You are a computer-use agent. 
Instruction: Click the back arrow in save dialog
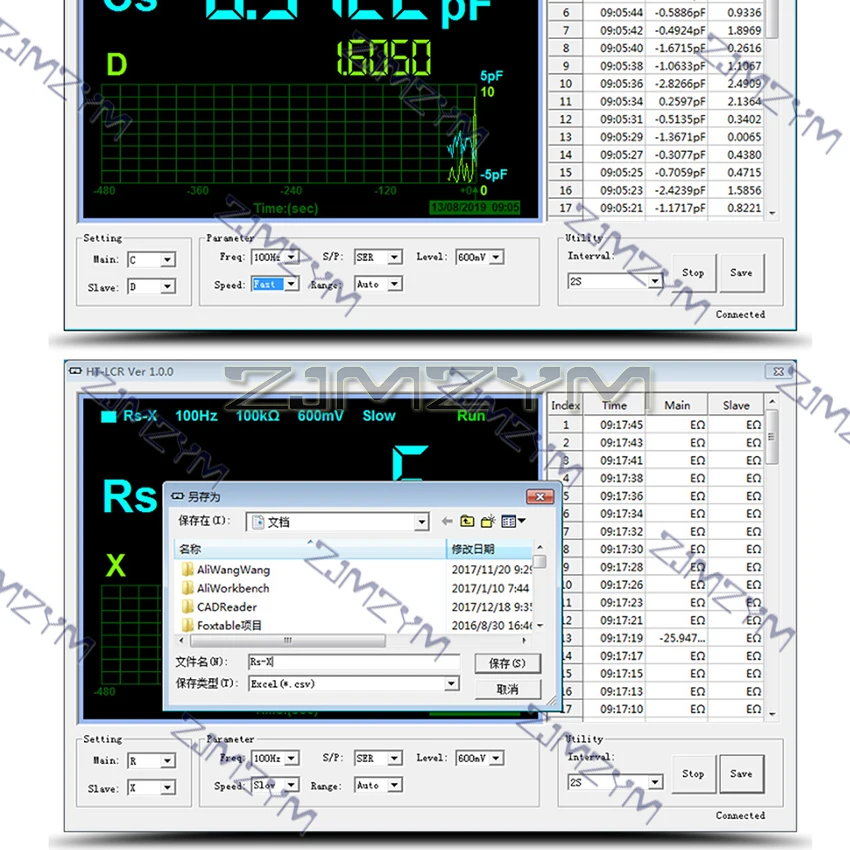click(x=447, y=521)
